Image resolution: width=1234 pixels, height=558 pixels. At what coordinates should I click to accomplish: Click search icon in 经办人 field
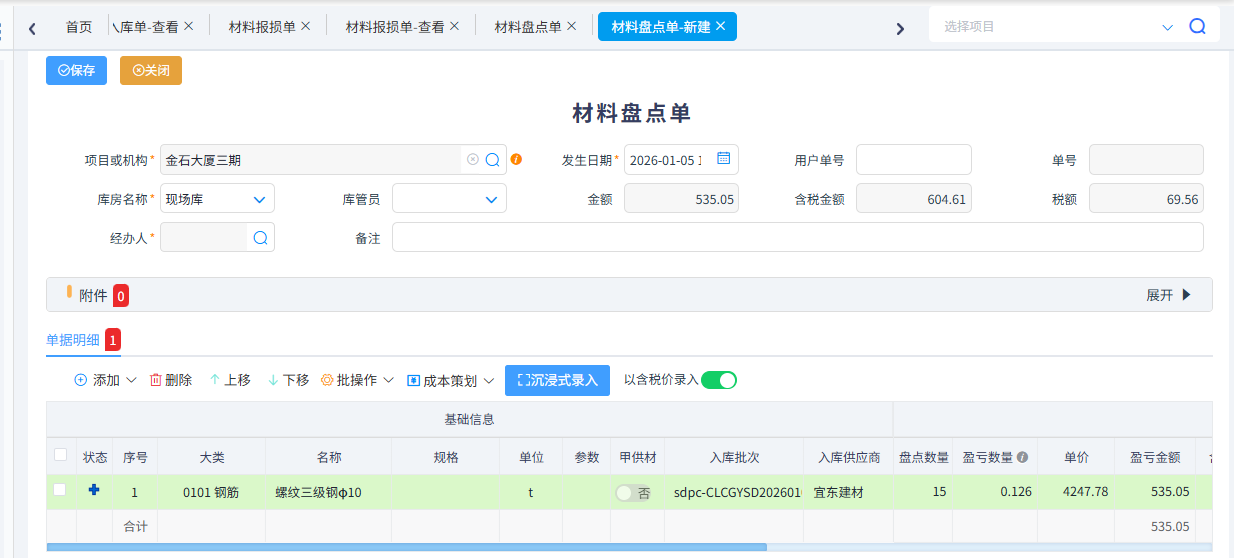point(260,237)
